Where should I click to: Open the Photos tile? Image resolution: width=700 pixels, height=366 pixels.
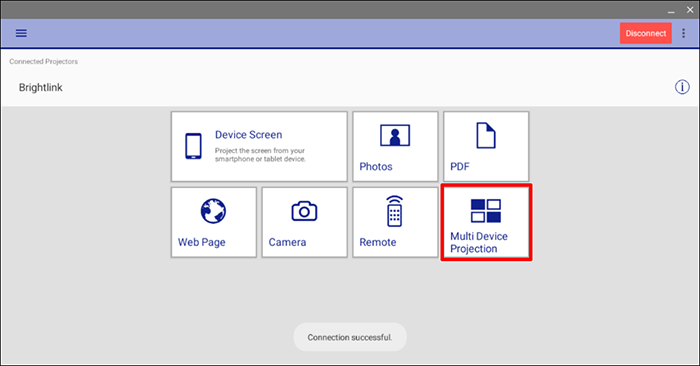395,146
